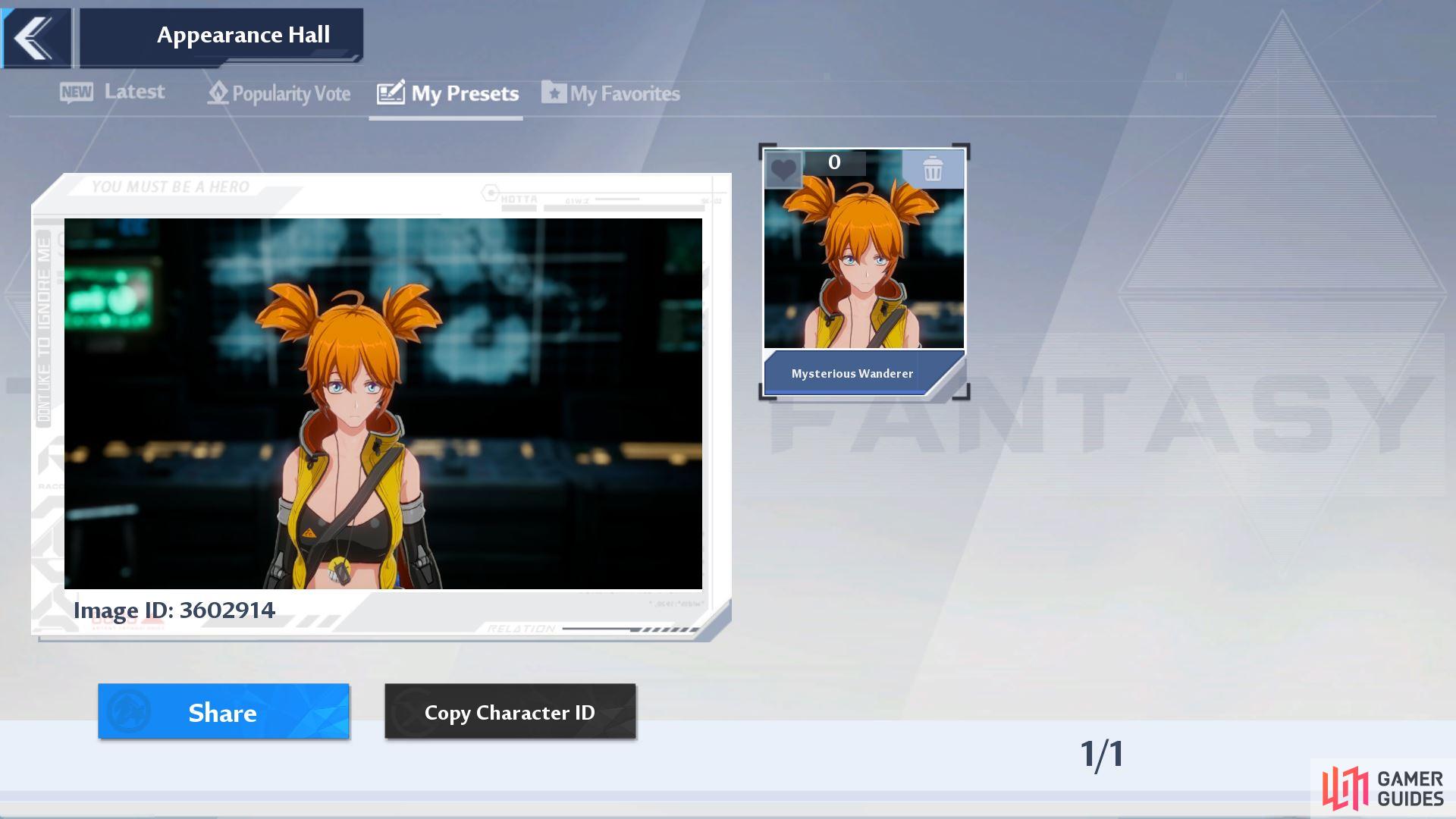Click the Mysterious Wanderer preset thumbnail

[x=864, y=270]
